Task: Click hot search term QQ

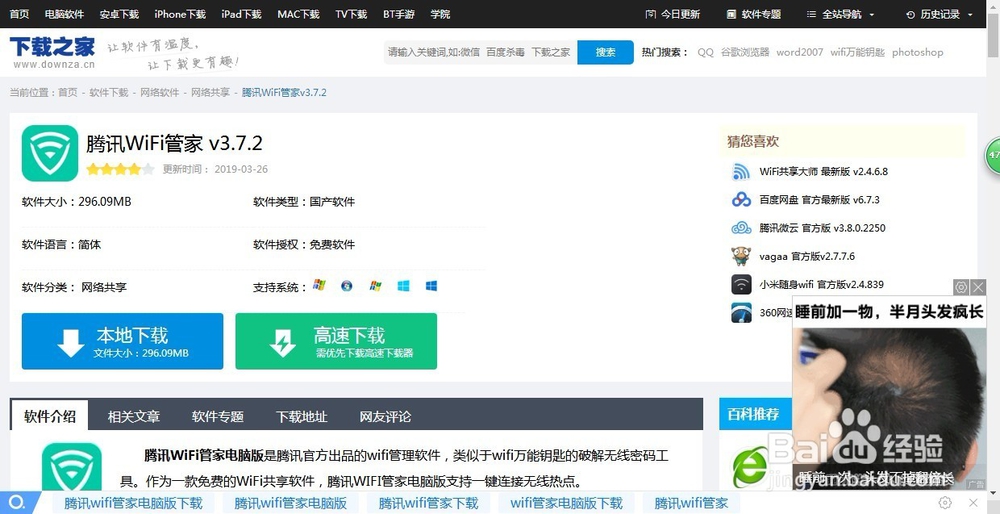Action: pos(705,52)
